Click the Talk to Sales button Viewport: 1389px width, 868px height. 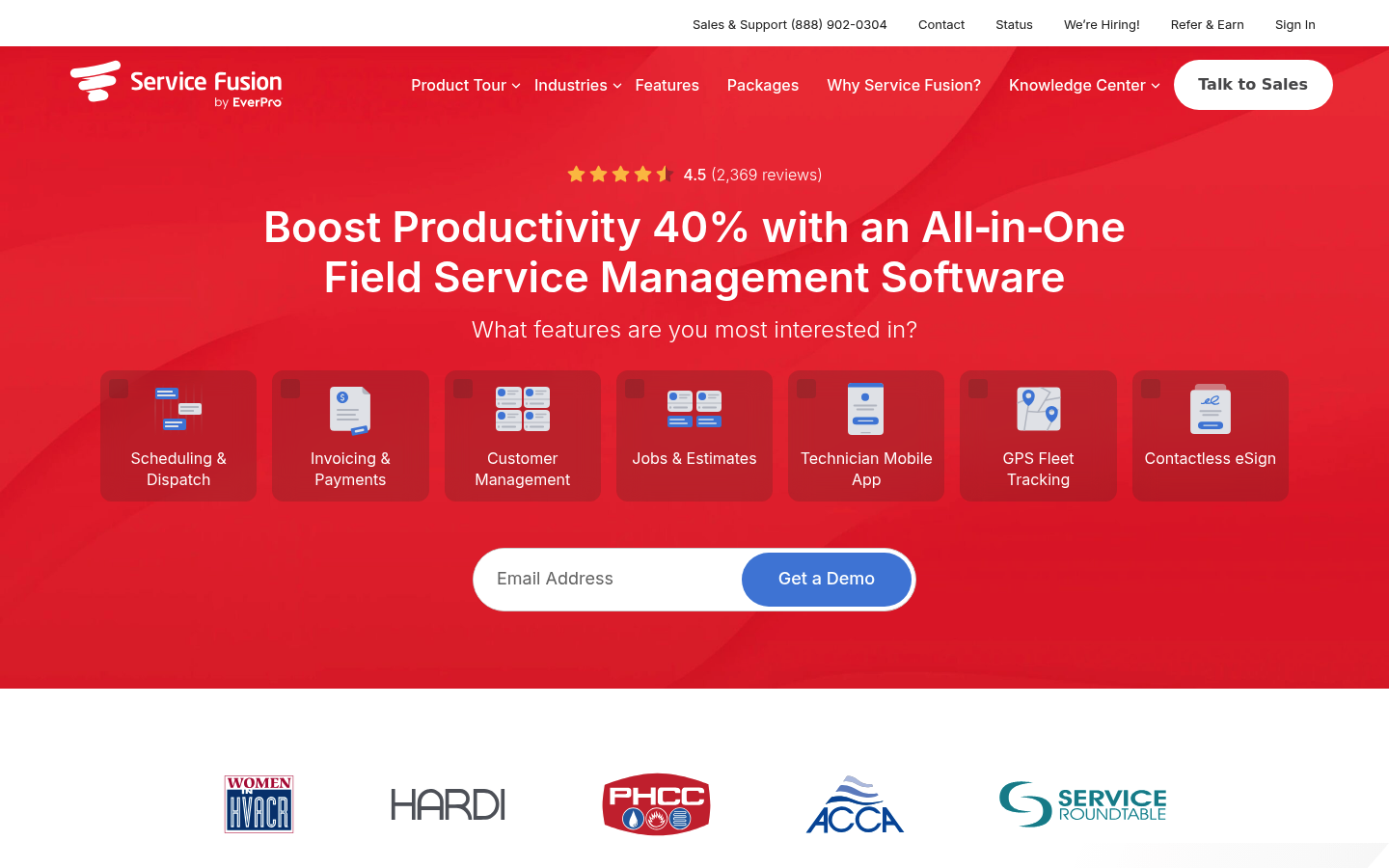(x=1252, y=85)
